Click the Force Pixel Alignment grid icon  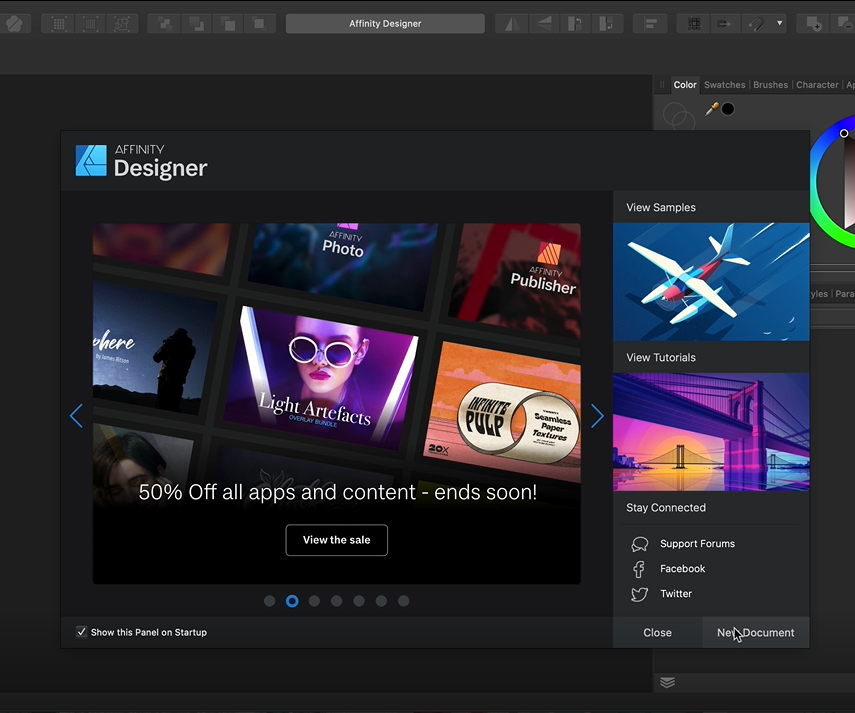[694, 23]
